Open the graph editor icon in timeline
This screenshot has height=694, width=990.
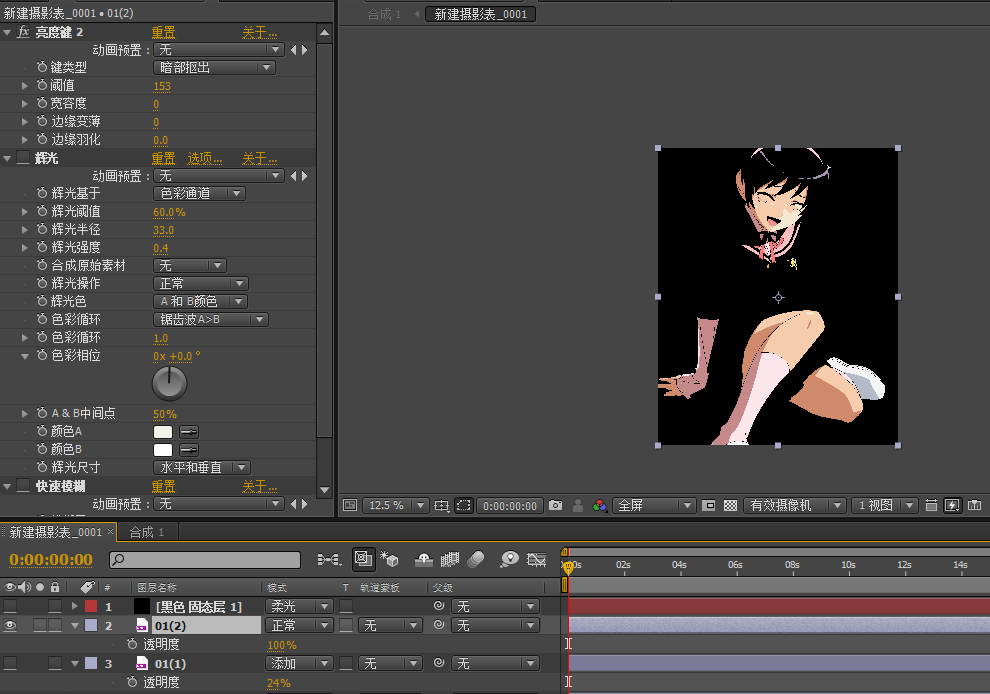[538, 559]
